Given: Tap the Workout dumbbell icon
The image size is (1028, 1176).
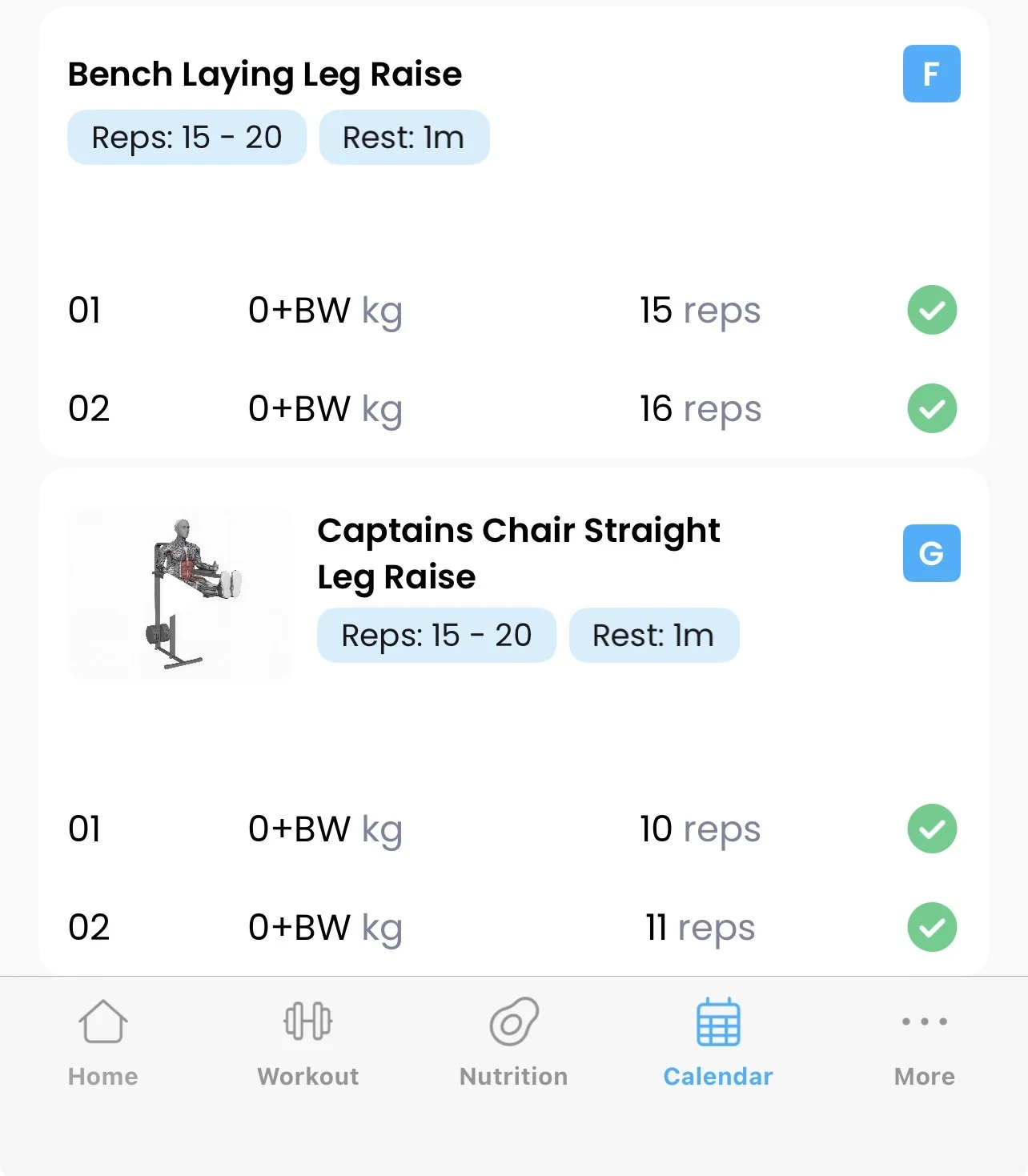Looking at the screenshot, I should (x=308, y=1022).
